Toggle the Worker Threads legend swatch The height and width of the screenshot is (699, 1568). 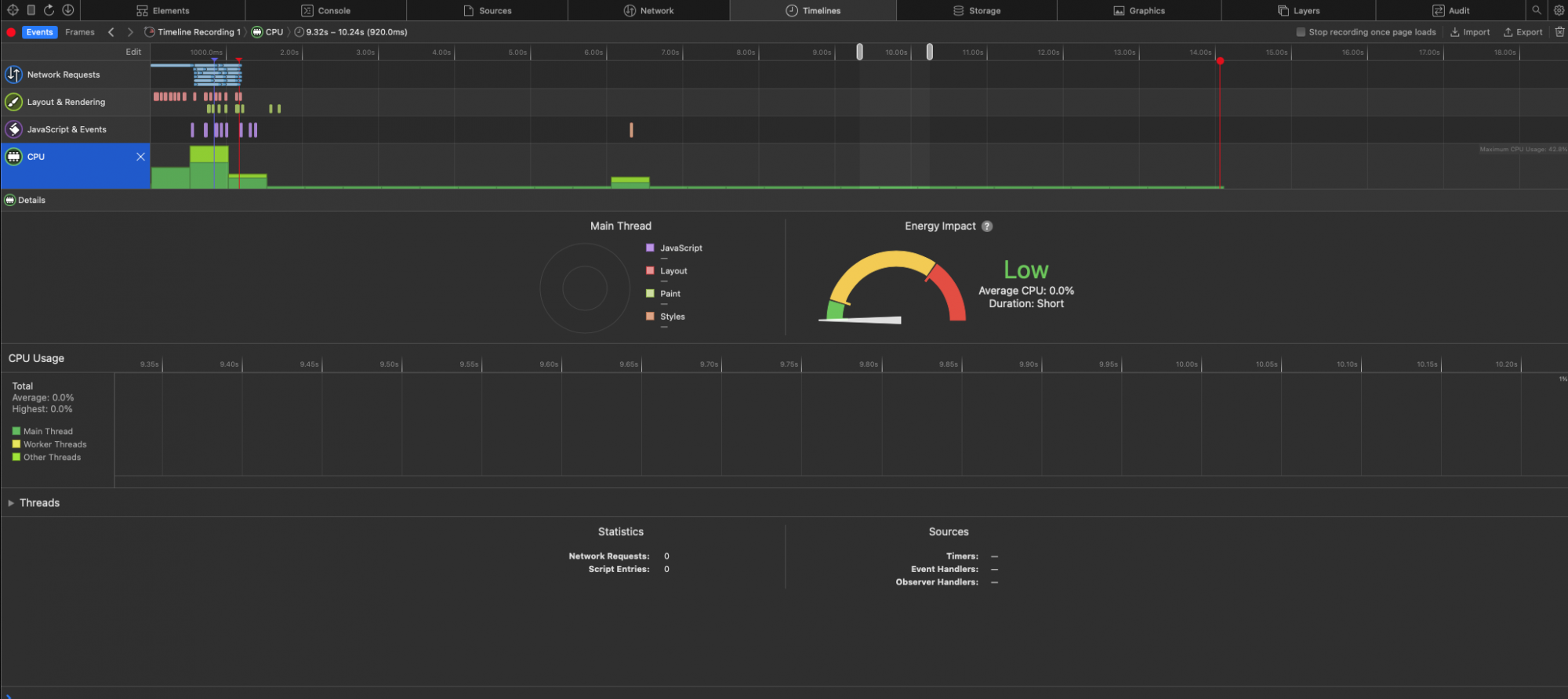pos(16,444)
